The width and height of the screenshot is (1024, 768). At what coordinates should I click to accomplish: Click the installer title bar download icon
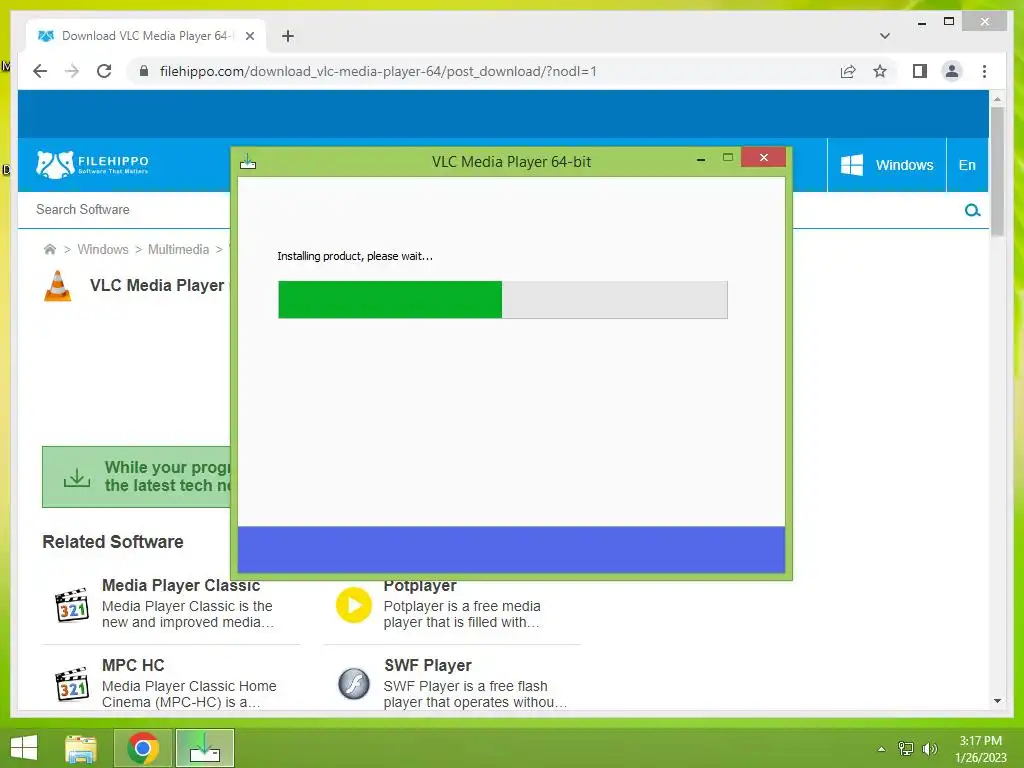248,161
